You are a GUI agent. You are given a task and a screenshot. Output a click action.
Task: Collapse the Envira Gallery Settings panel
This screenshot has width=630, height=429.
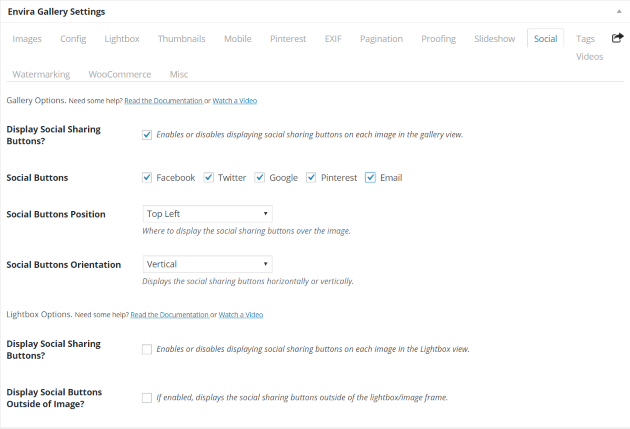point(619,12)
